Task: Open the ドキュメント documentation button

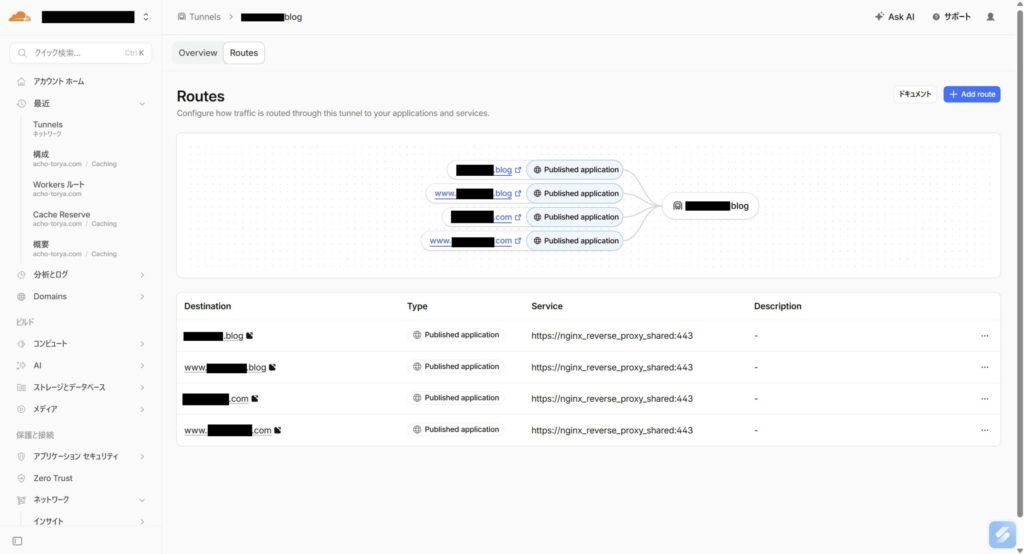Action: (914, 94)
